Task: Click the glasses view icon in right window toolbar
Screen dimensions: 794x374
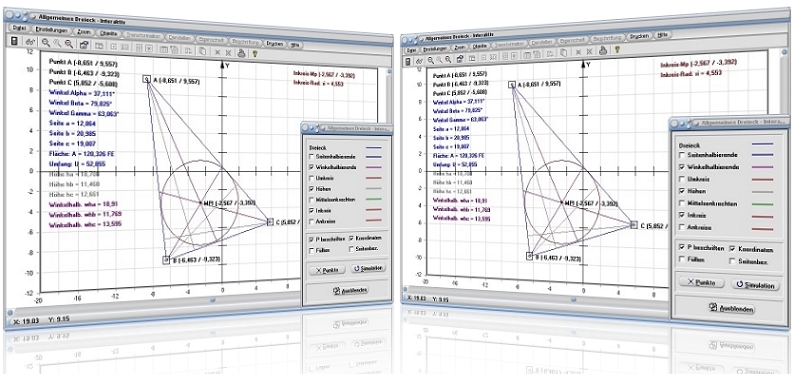Action: (x=420, y=61)
